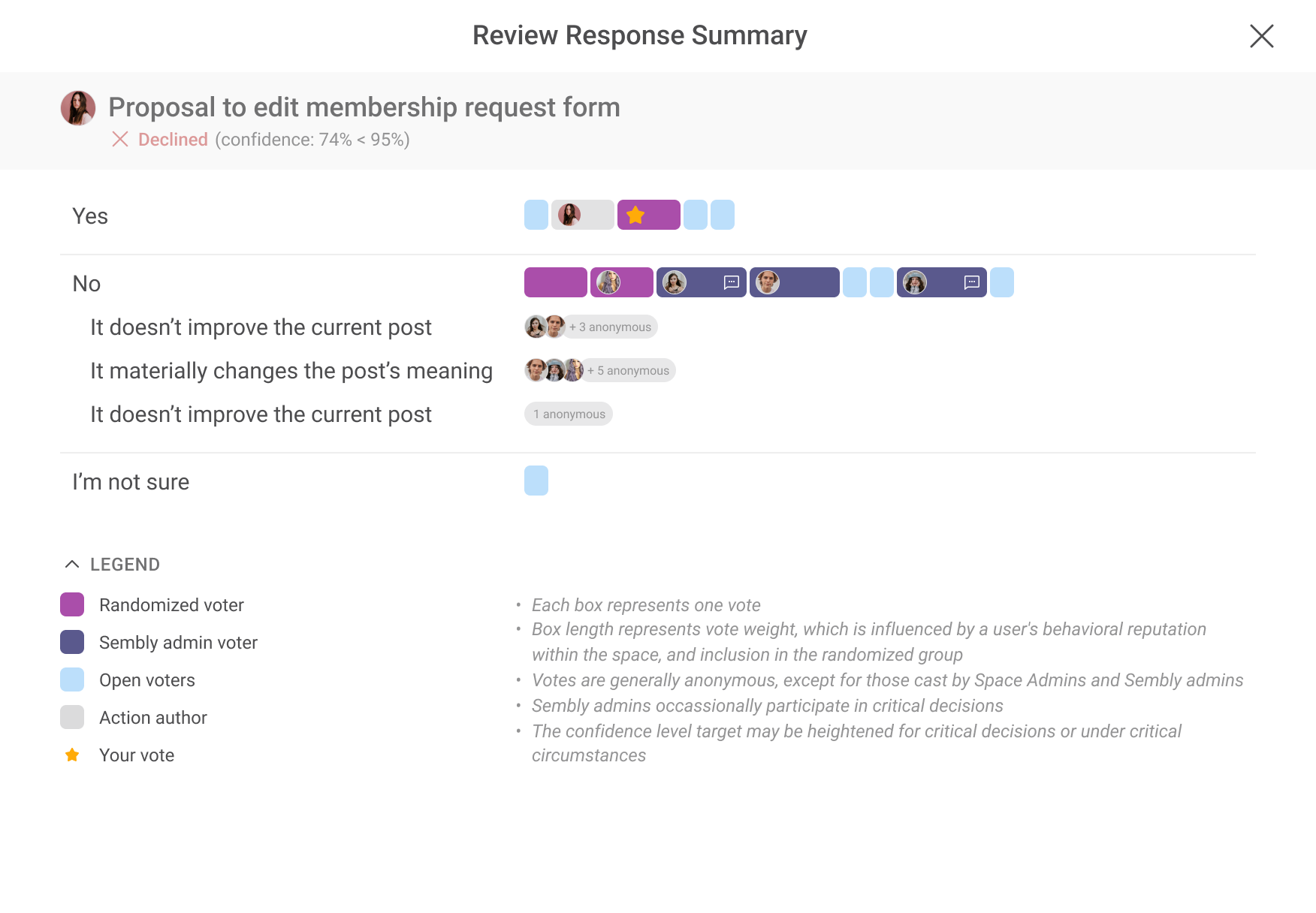1316x913 pixels.
Task: Open comment icon on first admin vote
Action: coord(731,282)
